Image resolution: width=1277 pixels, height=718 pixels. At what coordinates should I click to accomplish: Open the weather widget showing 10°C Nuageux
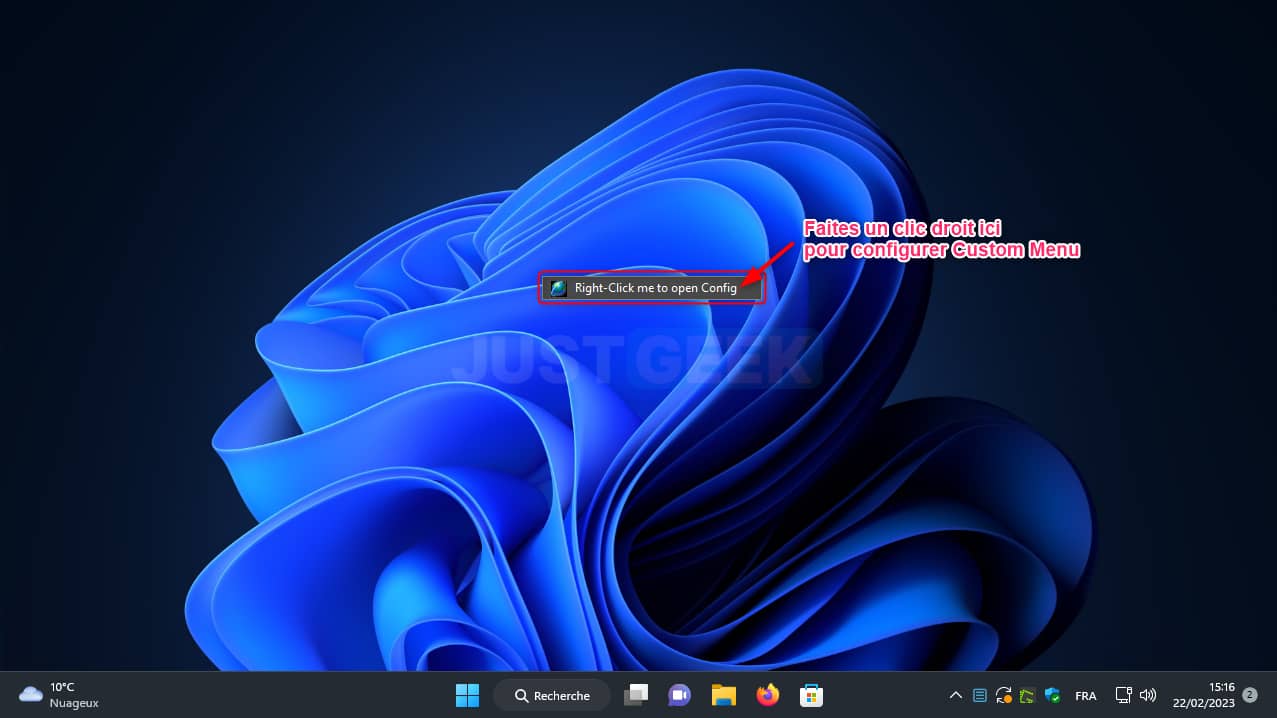pyautogui.click(x=60, y=695)
